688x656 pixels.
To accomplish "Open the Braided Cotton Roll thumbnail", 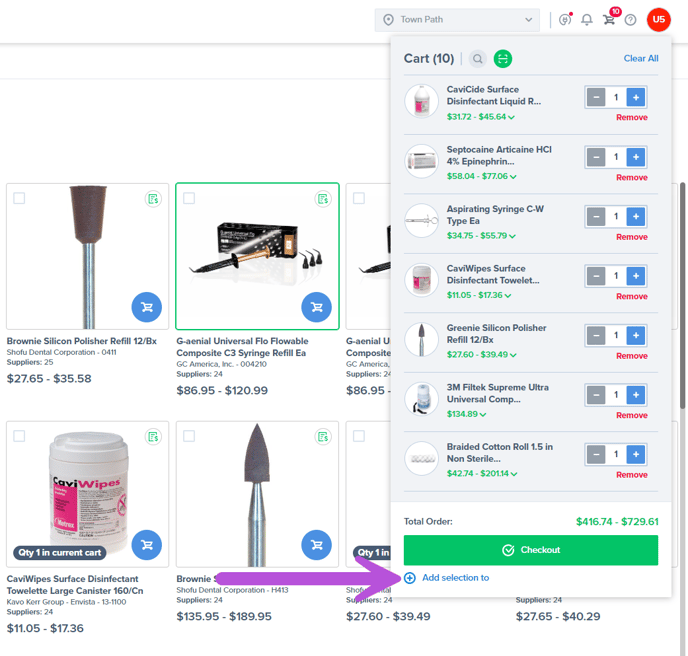I will pyautogui.click(x=421, y=459).
